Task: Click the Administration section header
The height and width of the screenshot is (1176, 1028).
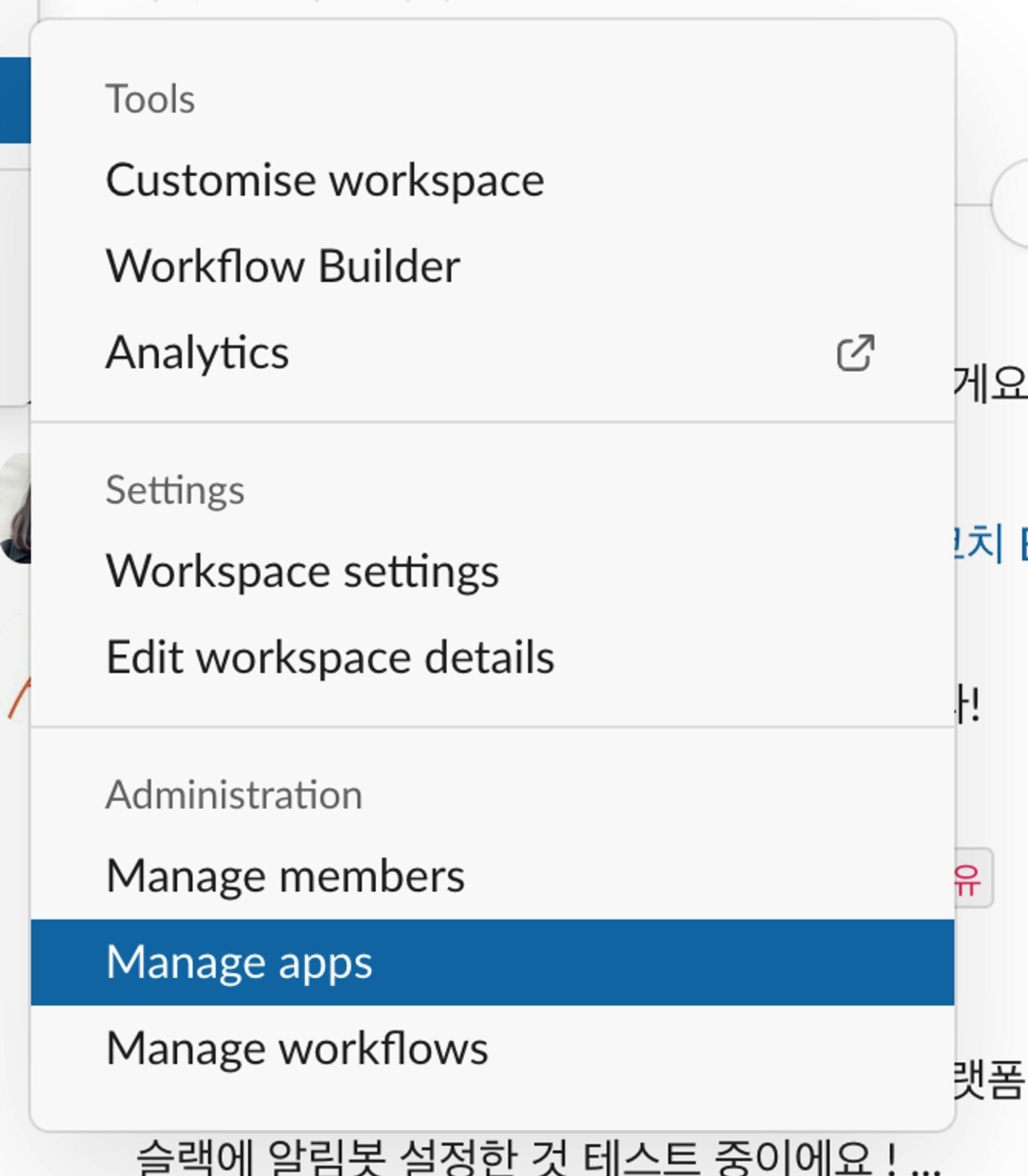Action: [x=233, y=795]
